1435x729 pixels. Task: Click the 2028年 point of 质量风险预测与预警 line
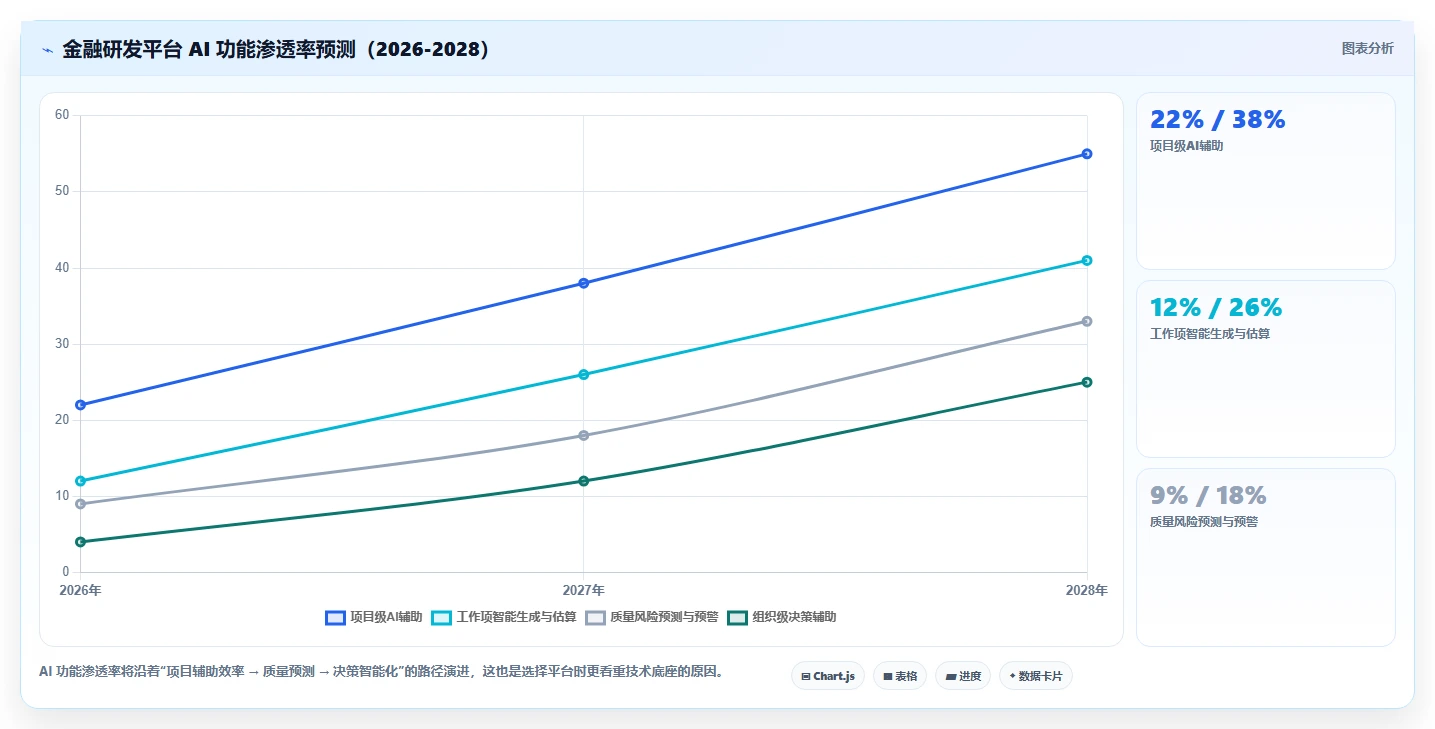pyautogui.click(x=1087, y=321)
